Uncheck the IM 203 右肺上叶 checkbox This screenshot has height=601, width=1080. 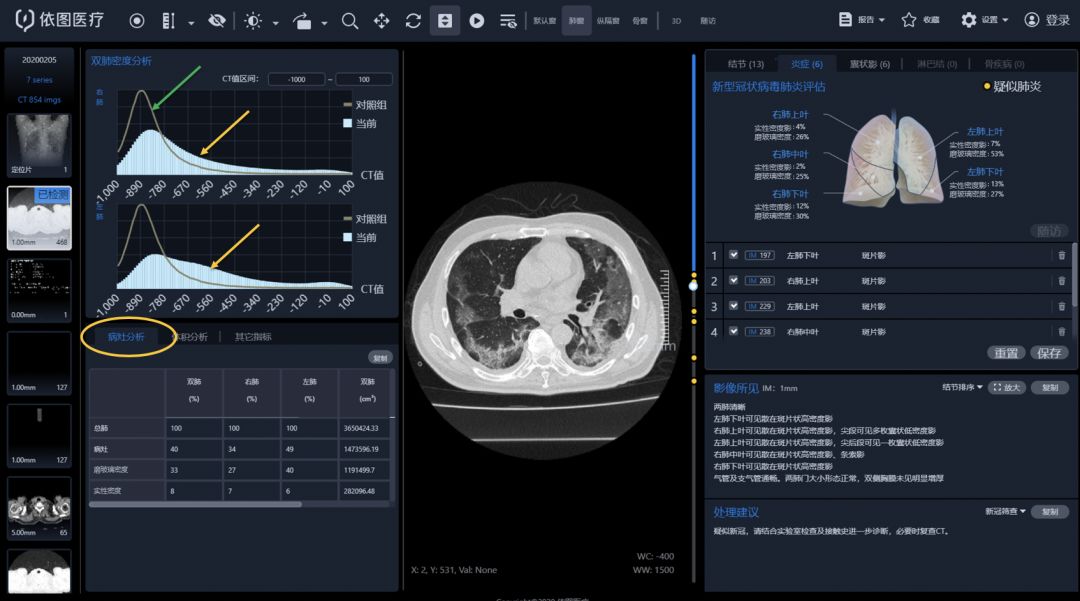tap(734, 280)
